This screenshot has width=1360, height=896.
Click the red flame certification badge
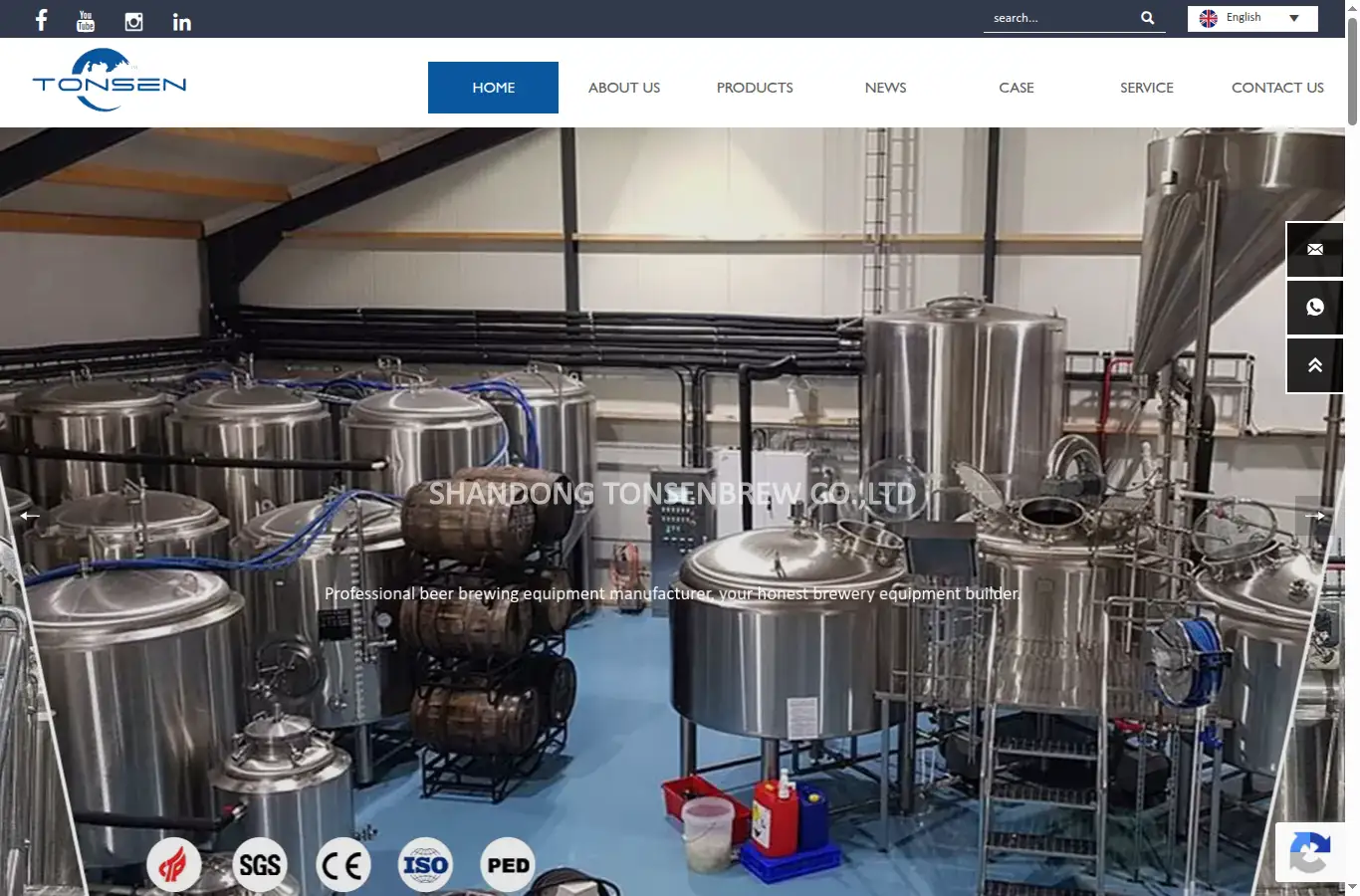(173, 865)
